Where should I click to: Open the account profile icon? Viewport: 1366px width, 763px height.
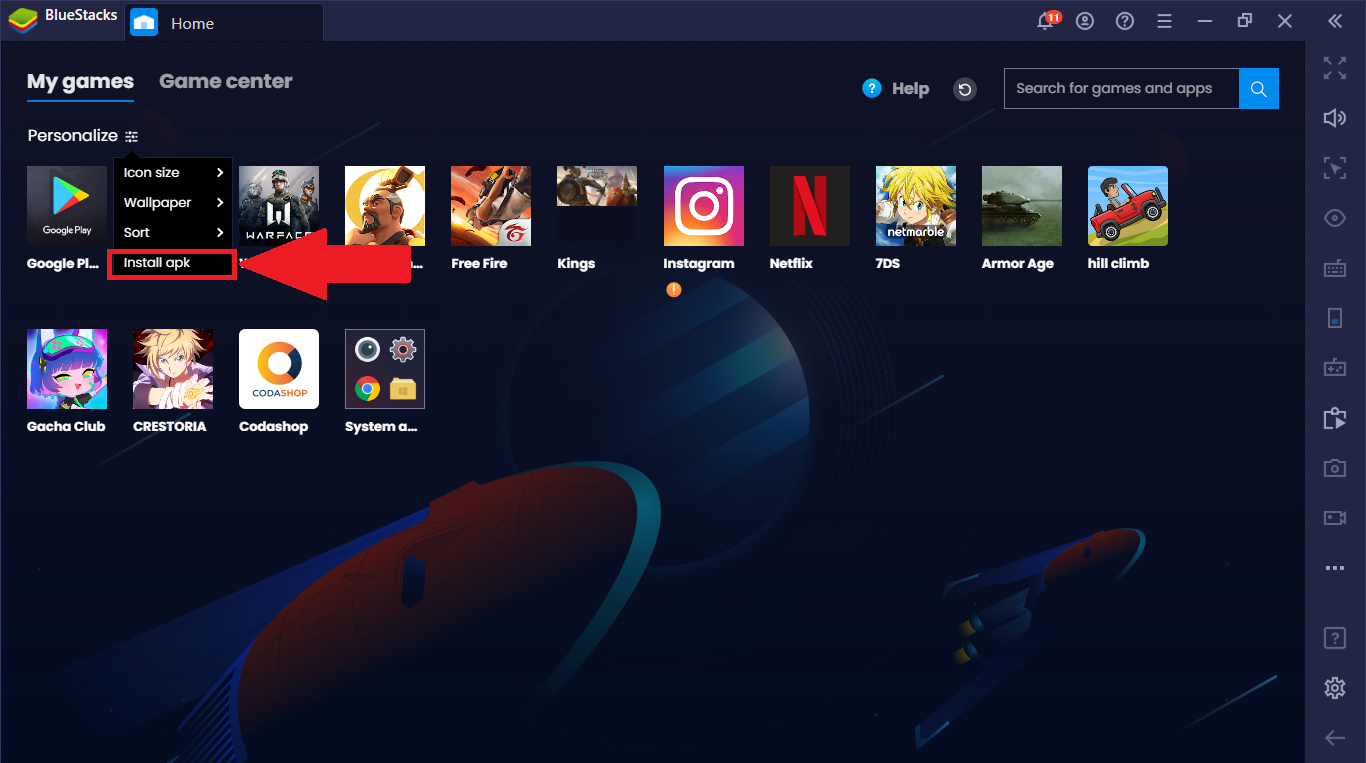[1085, 22]
